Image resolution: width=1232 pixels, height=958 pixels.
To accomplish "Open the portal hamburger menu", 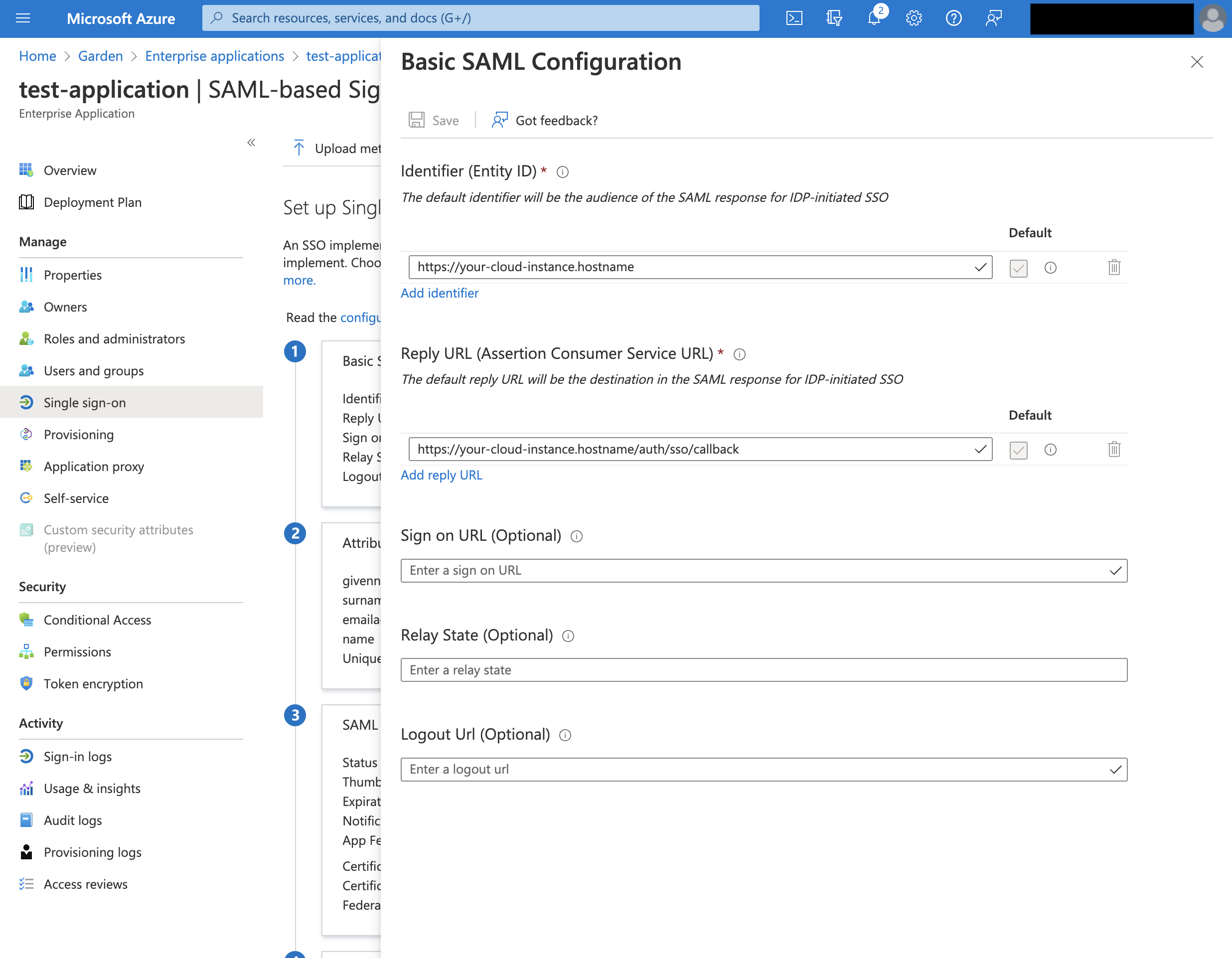I will point(23,18).
